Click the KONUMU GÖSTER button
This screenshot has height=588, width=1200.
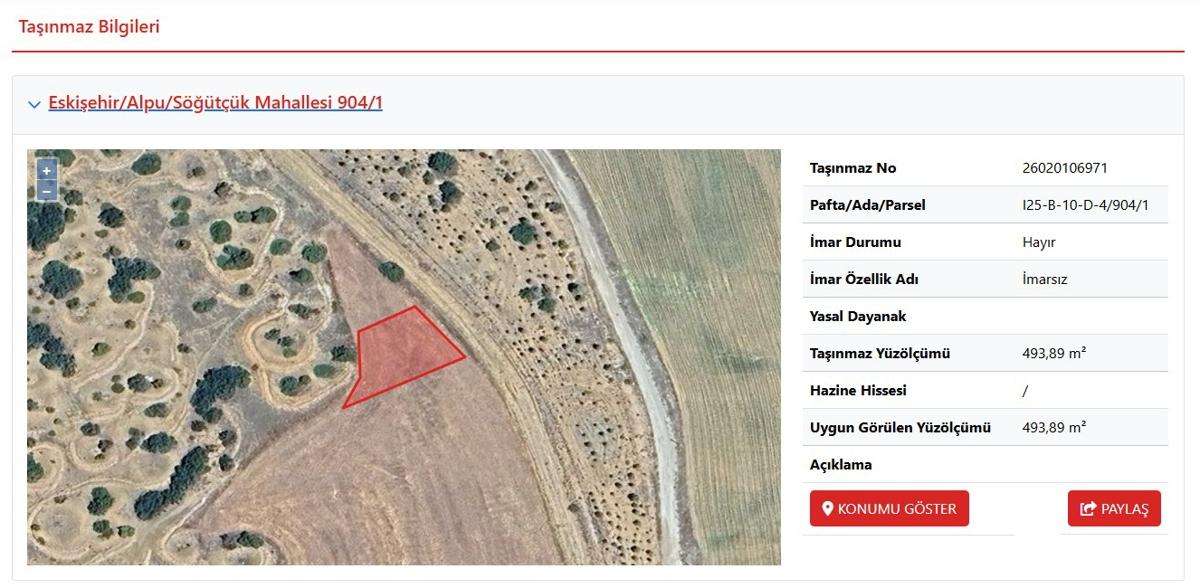(x=889, y=508)
